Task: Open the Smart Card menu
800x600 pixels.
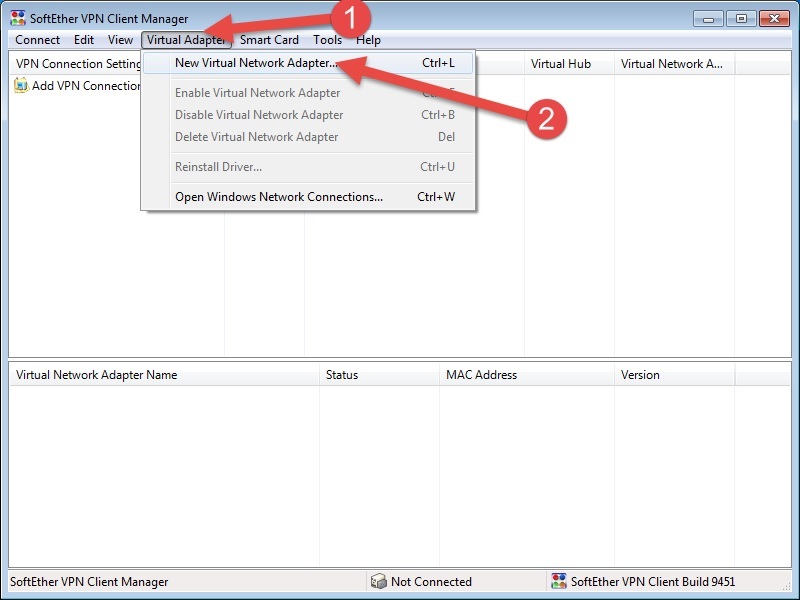Action: [269, 40]
